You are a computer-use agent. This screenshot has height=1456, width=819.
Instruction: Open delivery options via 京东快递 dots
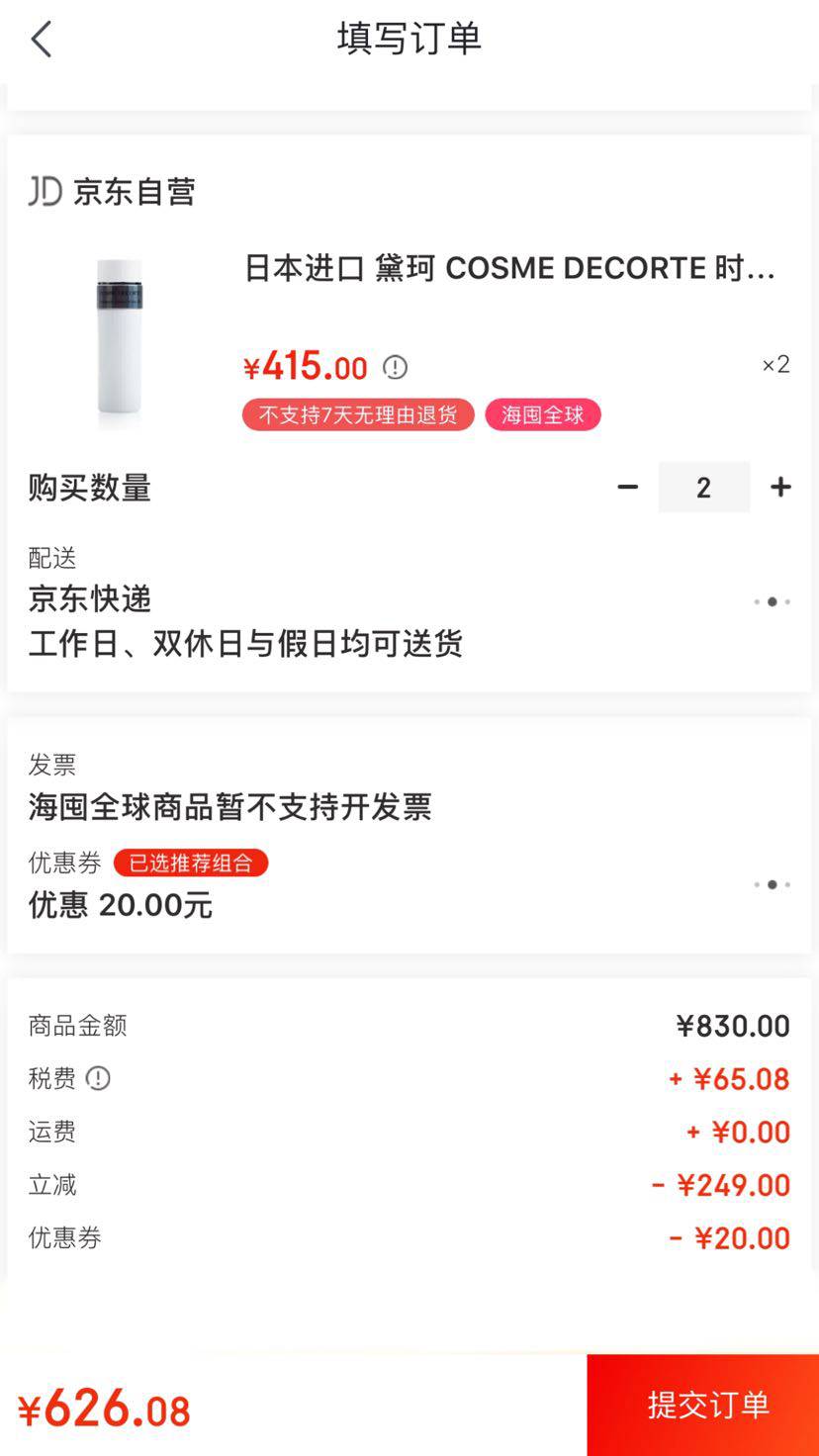(772, 601)
